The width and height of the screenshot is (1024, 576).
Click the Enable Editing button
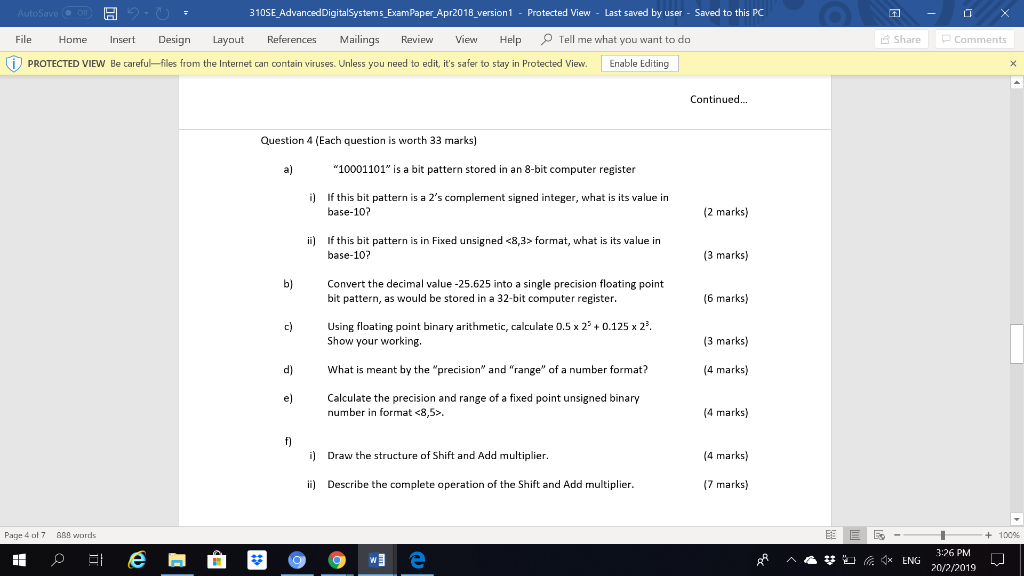pos(642,62)
